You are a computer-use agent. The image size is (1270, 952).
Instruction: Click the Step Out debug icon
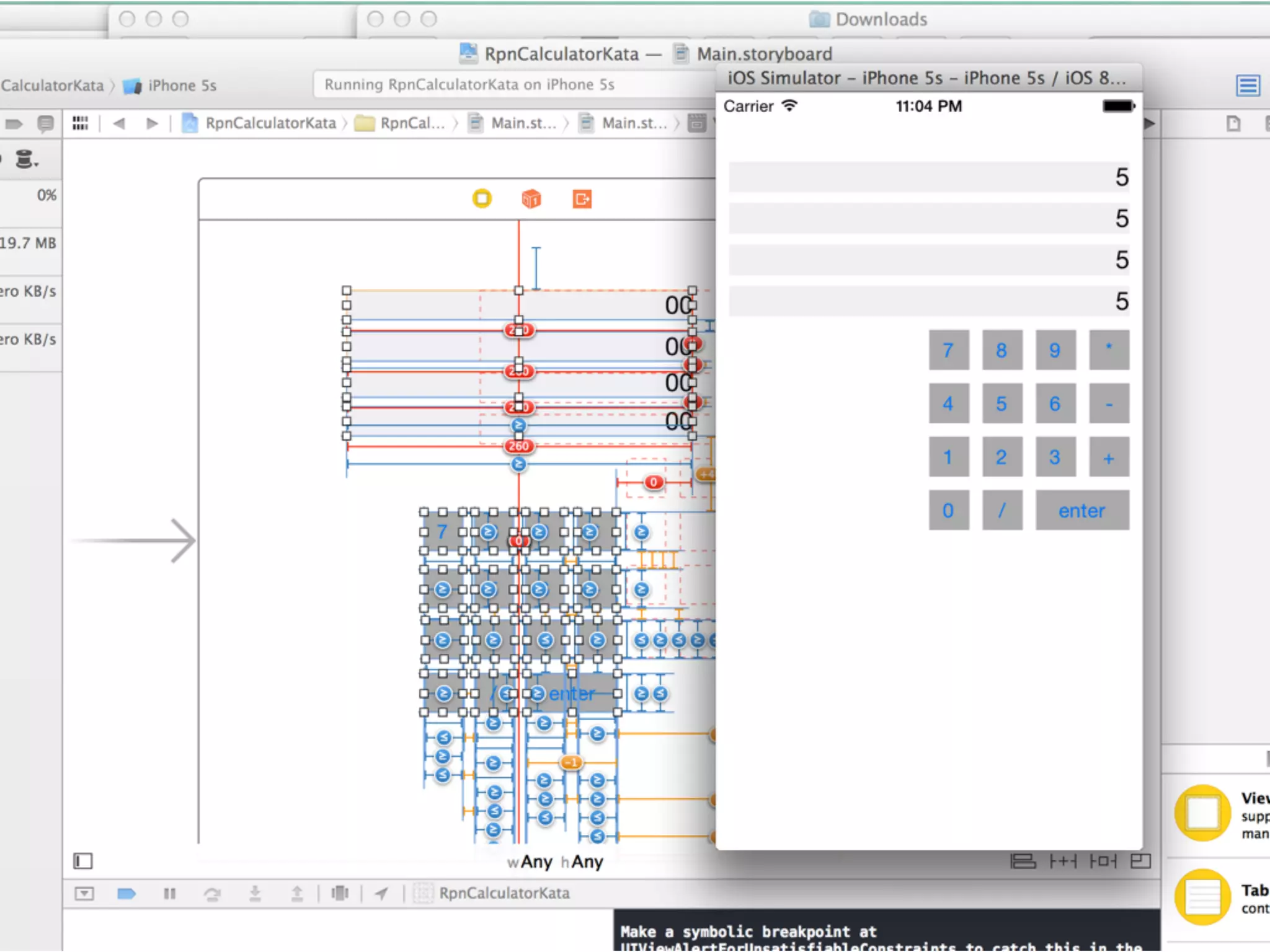coord(297,893)
